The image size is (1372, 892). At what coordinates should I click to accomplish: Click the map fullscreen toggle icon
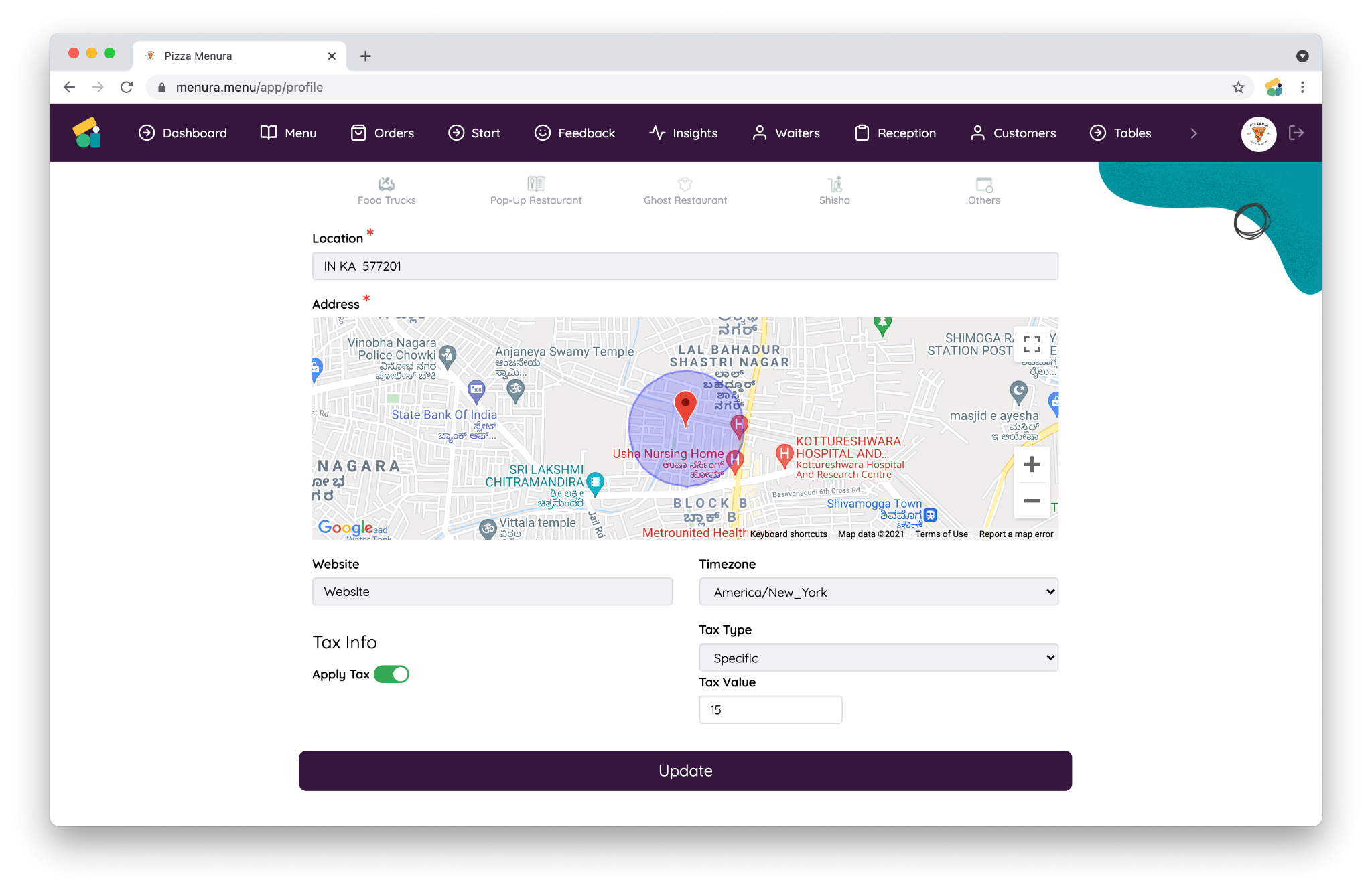tap(1032, 344)
